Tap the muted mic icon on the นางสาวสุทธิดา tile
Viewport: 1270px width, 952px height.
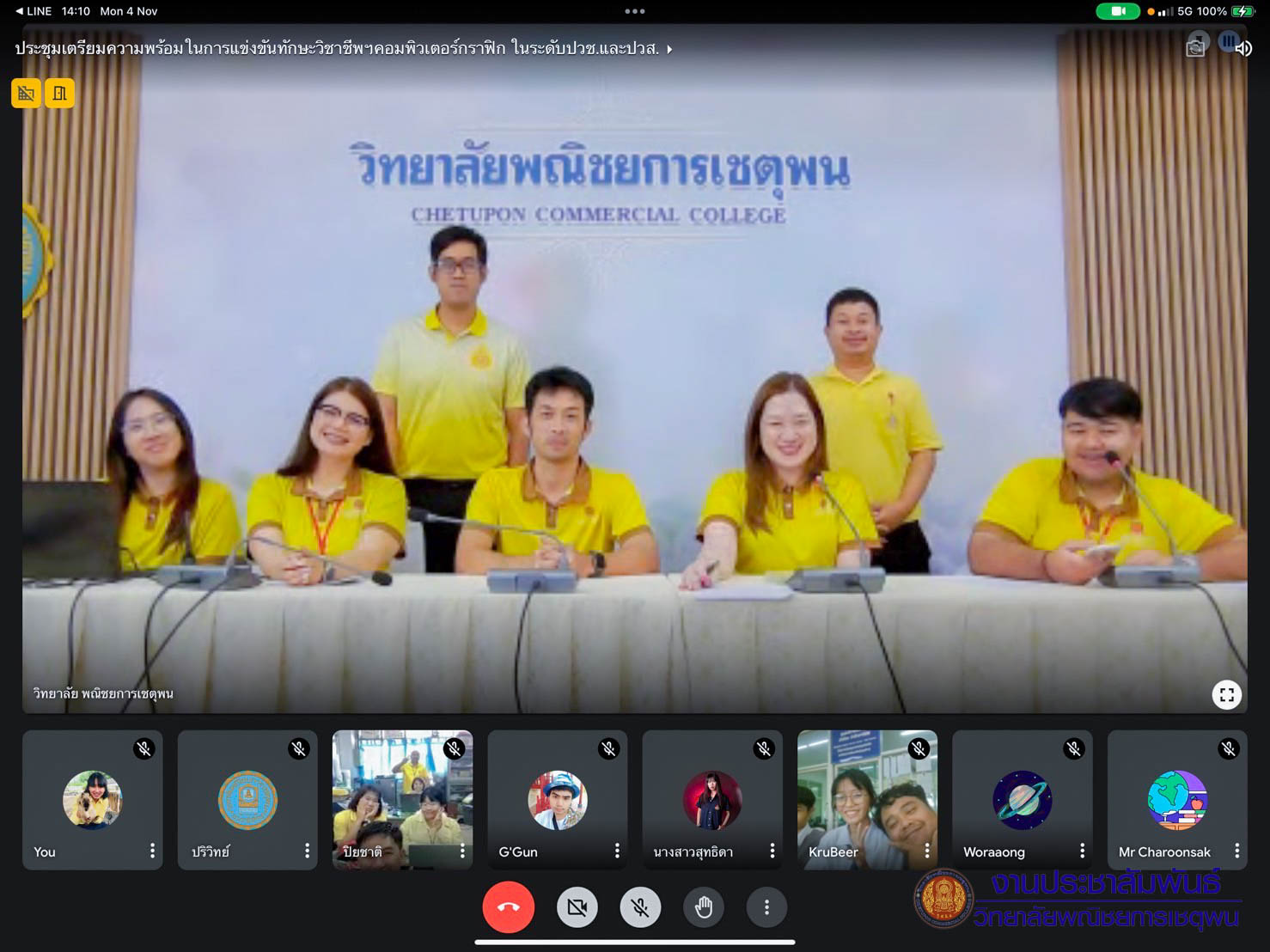point(764,748)
